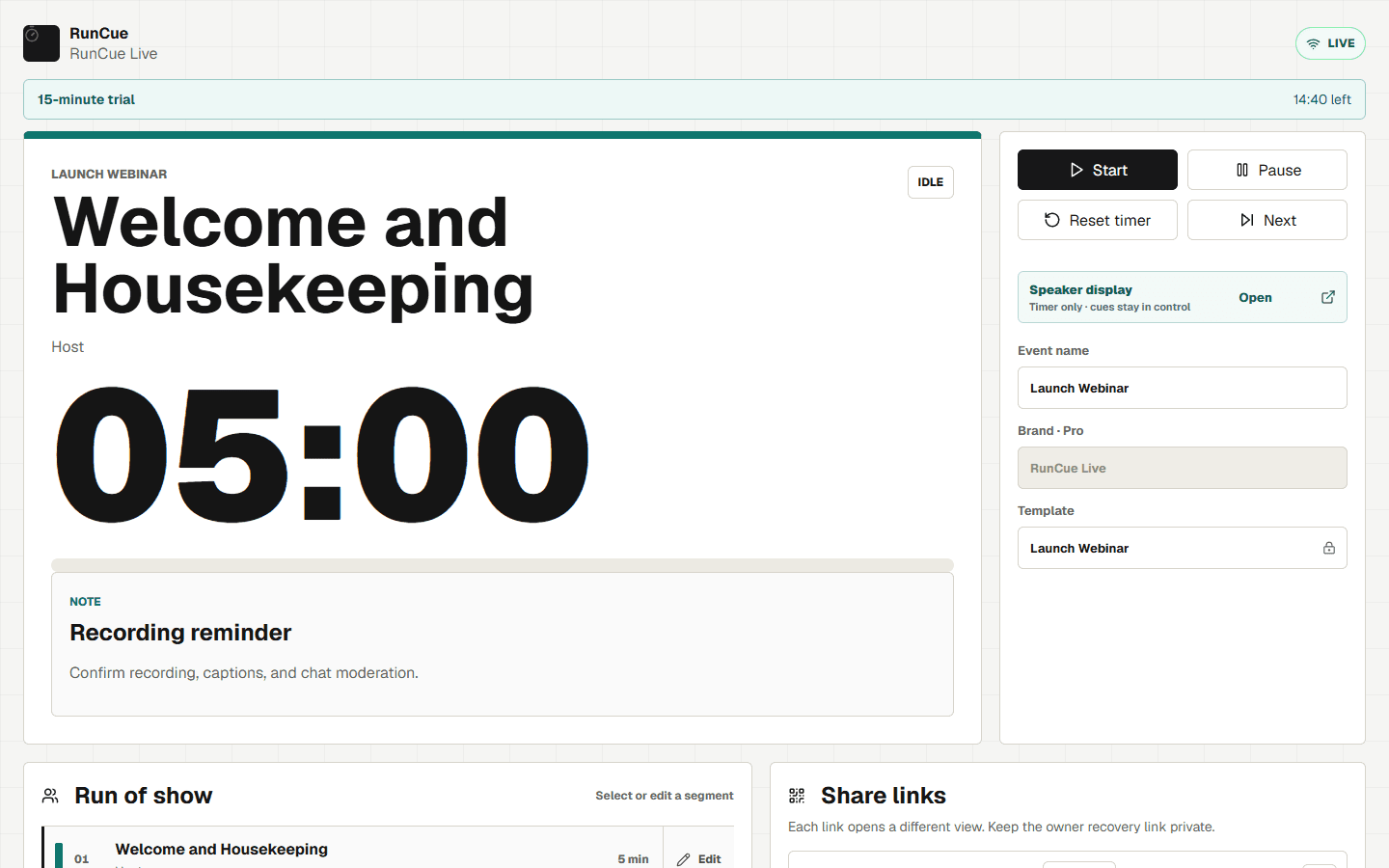Click the Reset timer button
1389x868 pixels.
tap(1098, 220)
